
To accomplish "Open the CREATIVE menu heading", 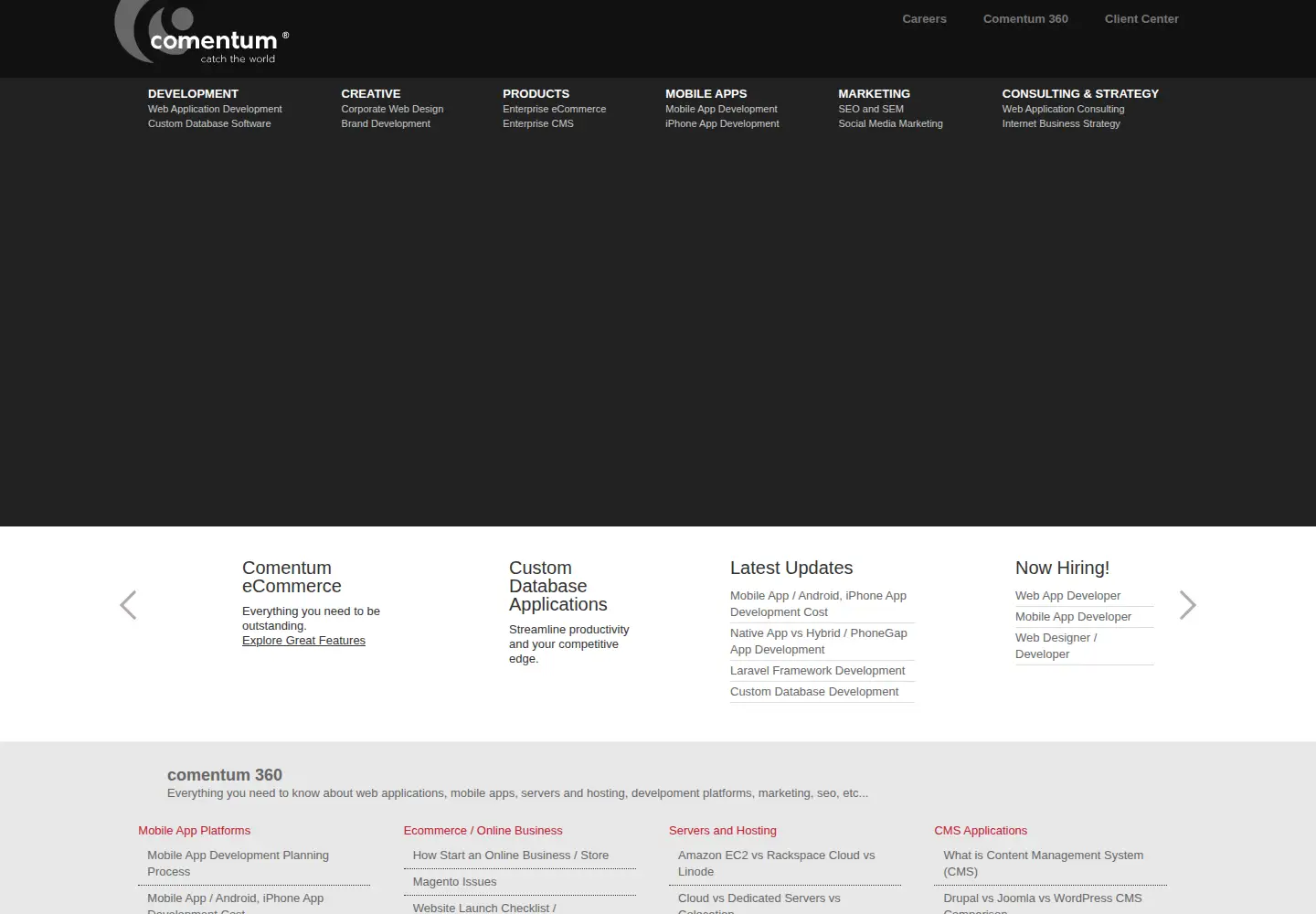I will (370, 93).
